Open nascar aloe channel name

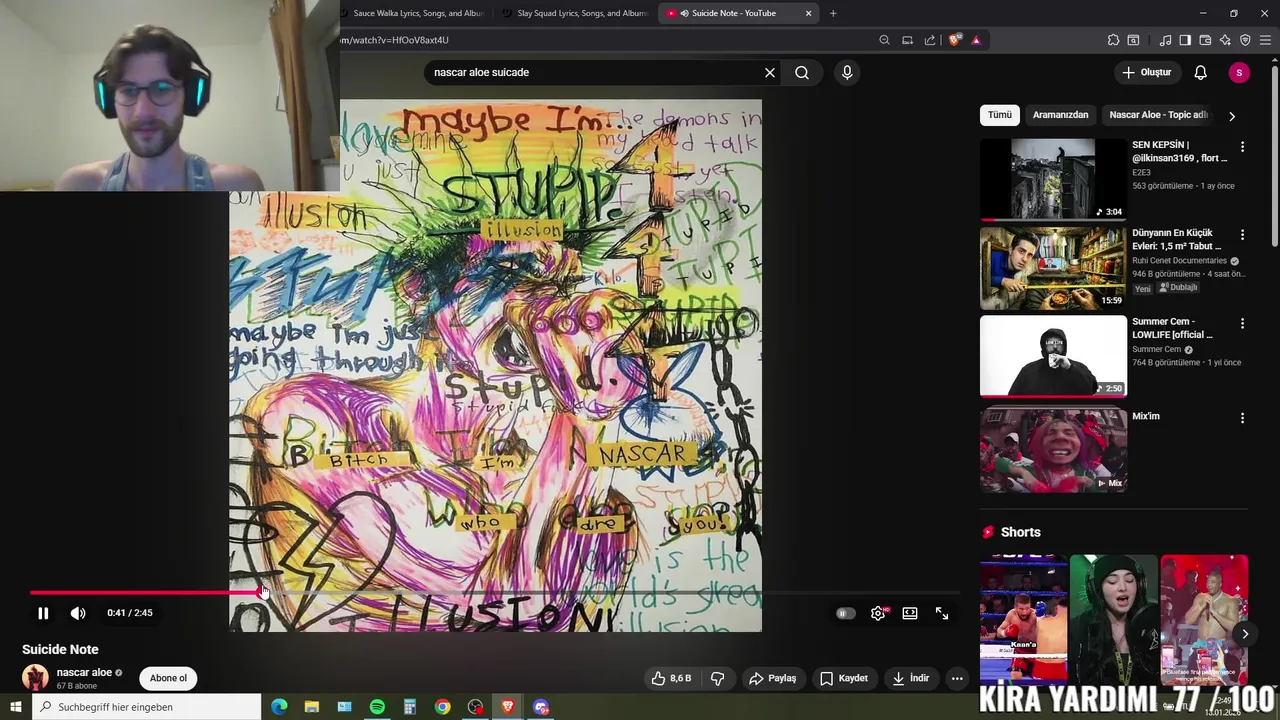(84, 672)
